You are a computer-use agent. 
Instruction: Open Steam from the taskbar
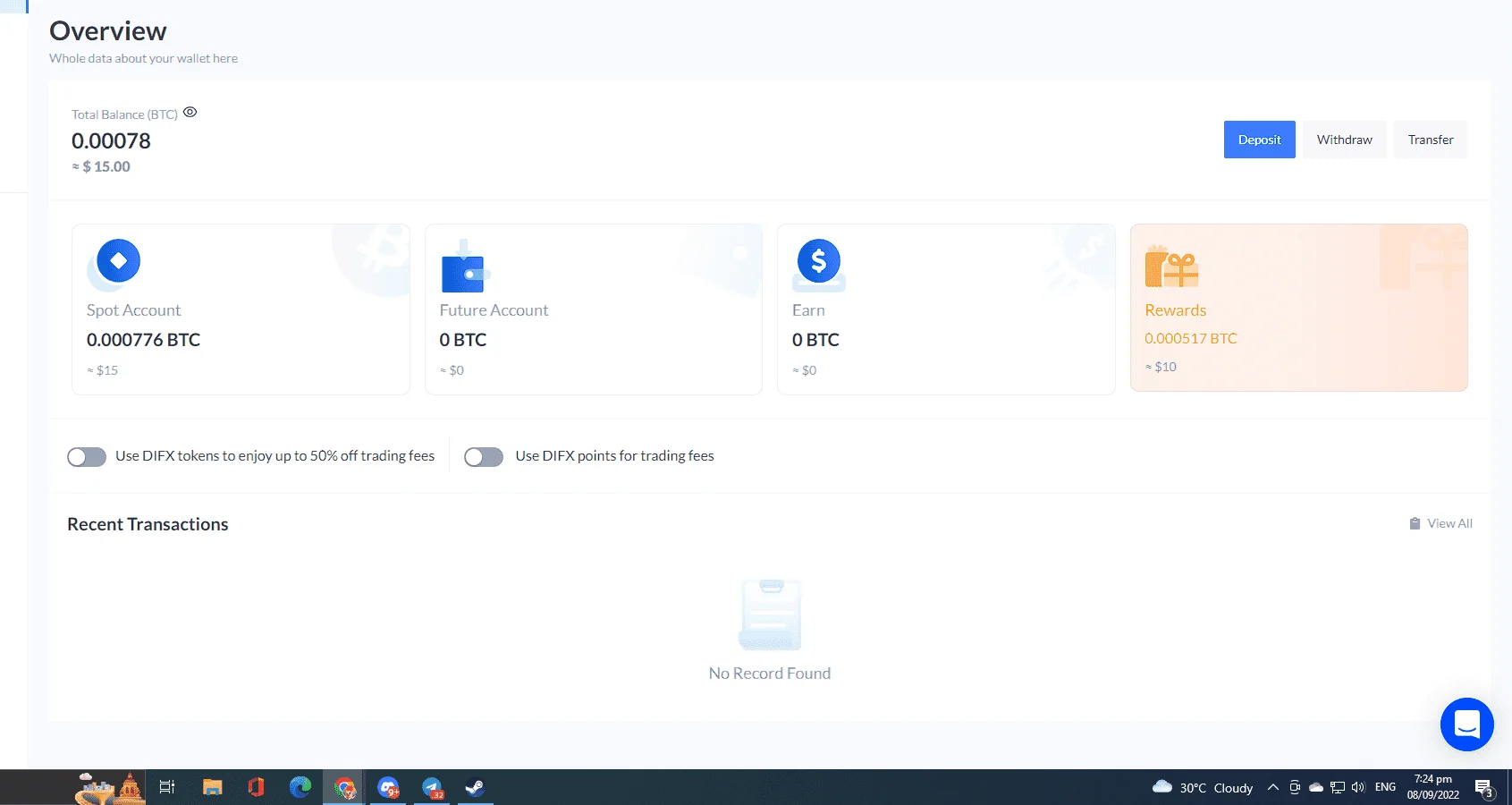(x=476, y=787)
